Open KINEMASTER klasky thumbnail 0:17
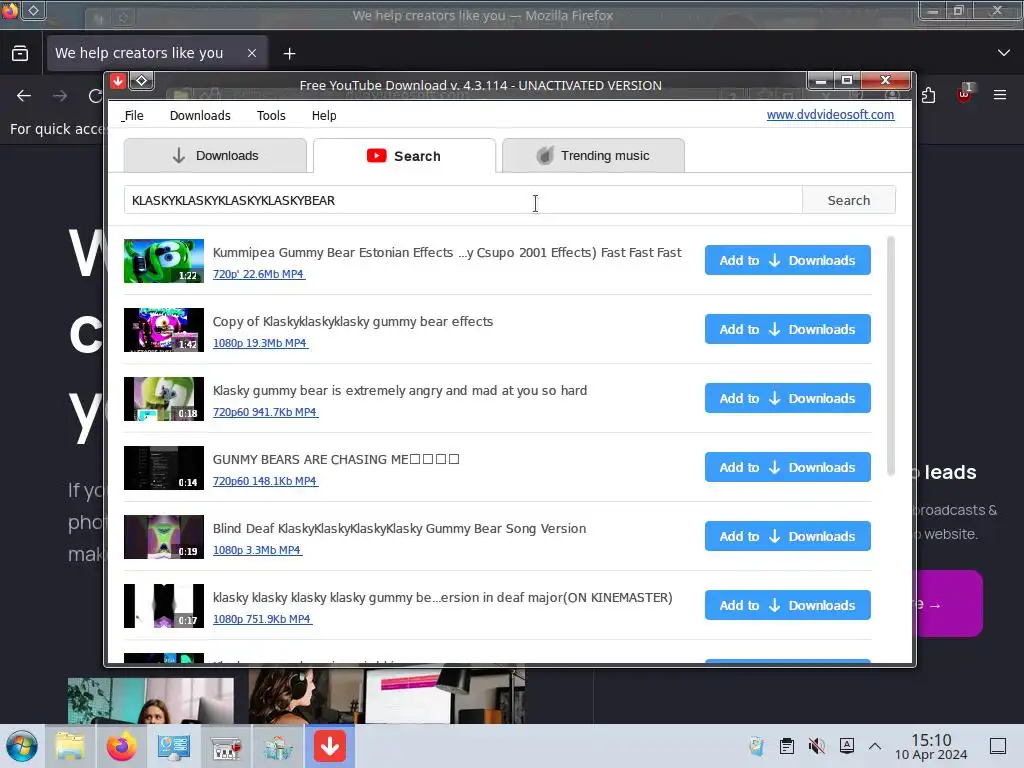The width and height of the screenshot is (1024, 768). click(164, 606)
